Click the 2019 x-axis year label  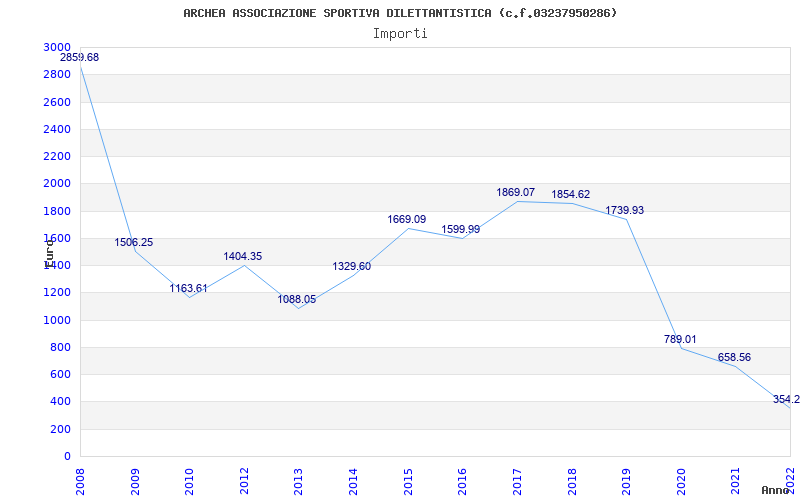[626, 481]
